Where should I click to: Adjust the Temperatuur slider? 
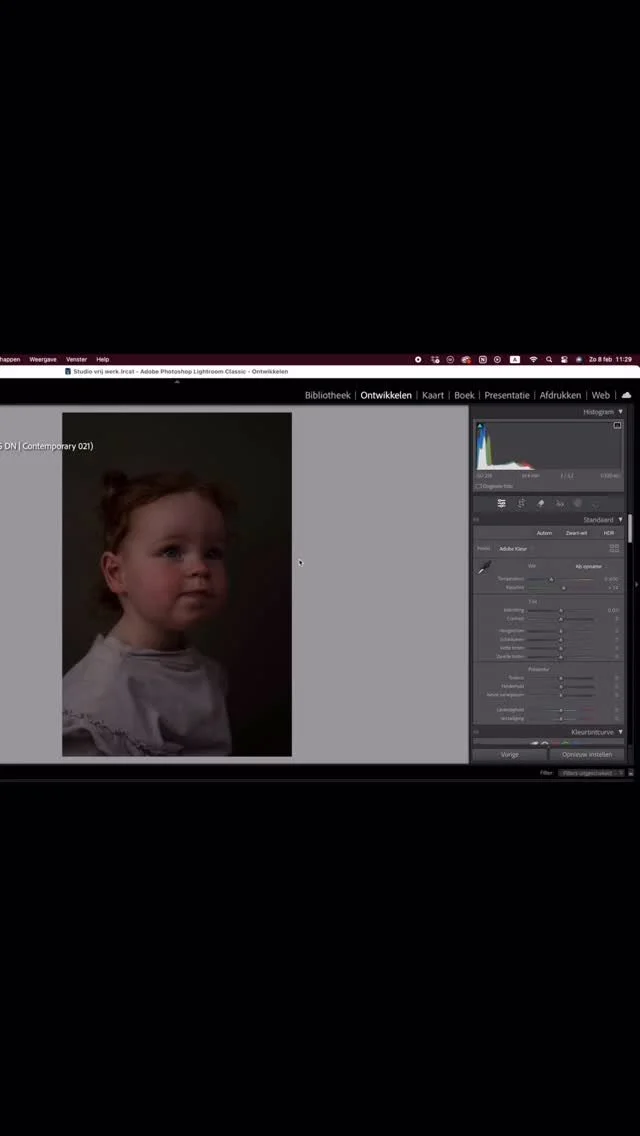tap(561, 579)
